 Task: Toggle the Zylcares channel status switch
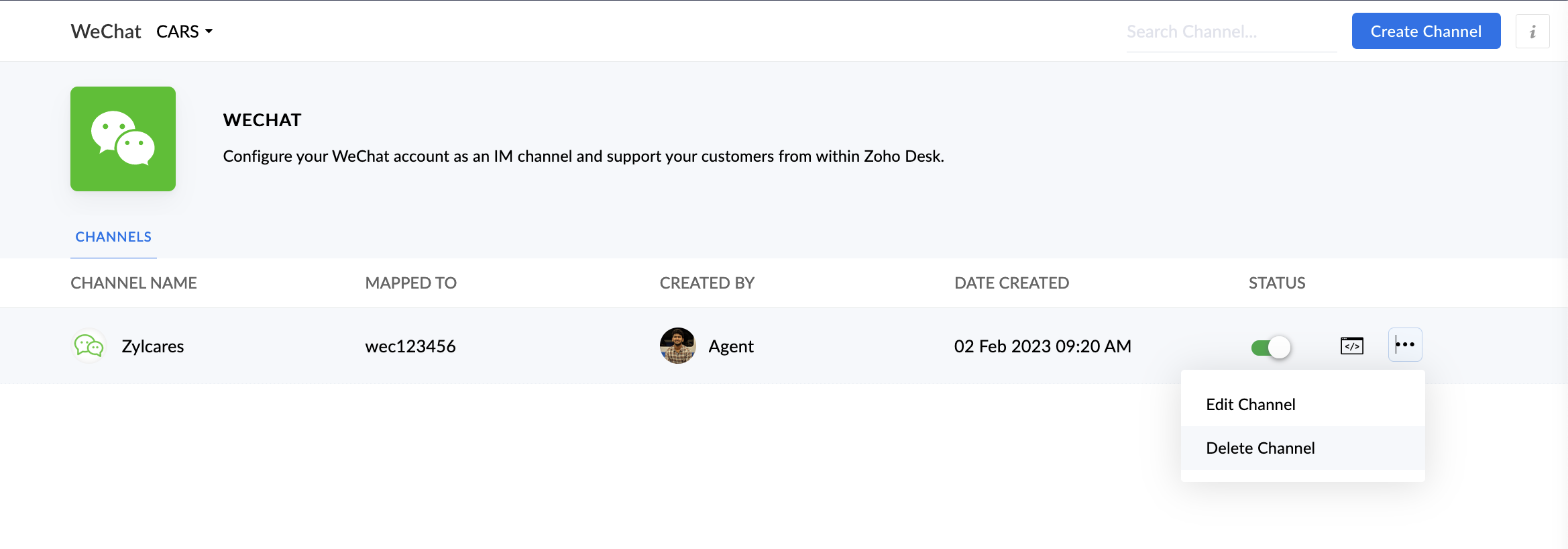[1270, 347]
